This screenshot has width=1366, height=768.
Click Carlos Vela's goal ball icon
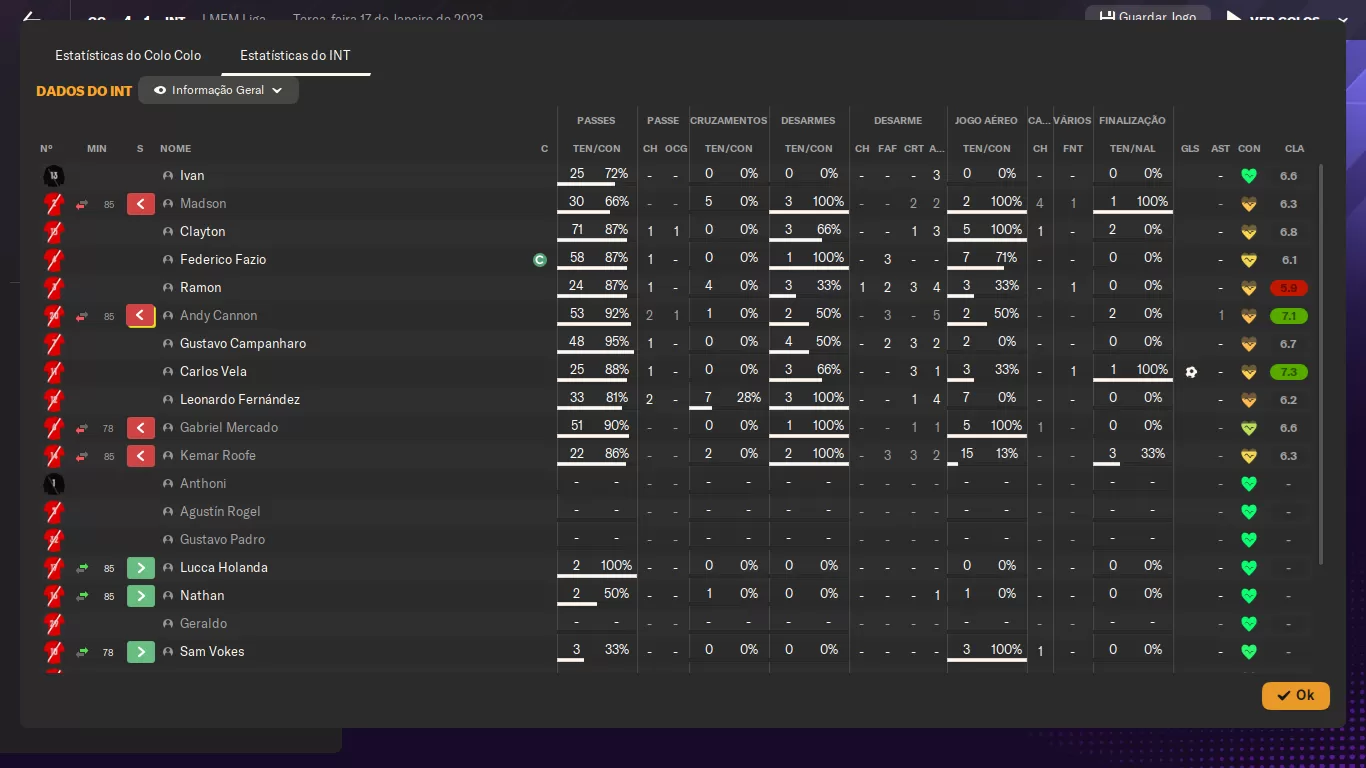click(1191, 372)
